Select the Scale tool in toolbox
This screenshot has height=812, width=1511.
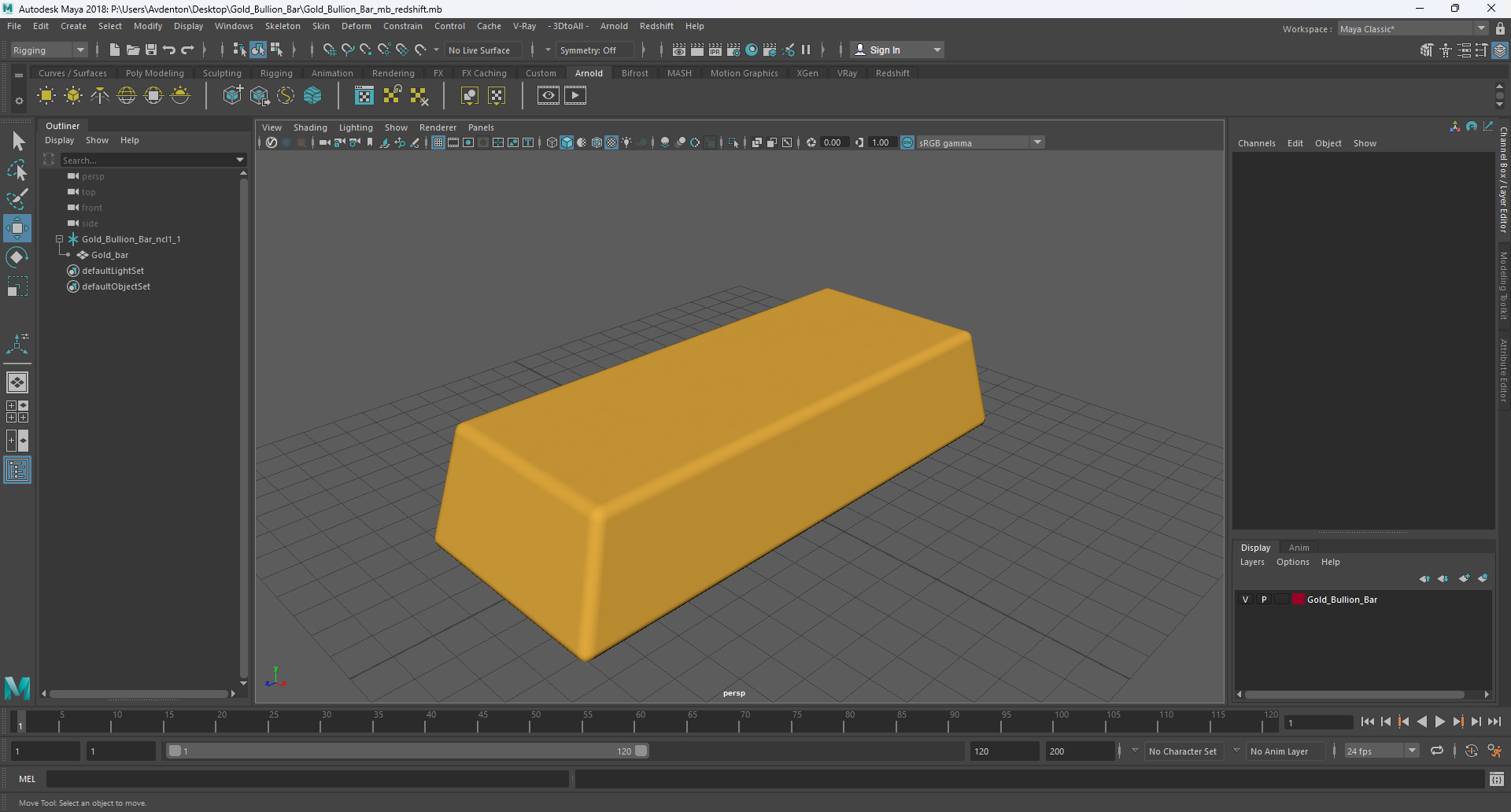point(17,286)
